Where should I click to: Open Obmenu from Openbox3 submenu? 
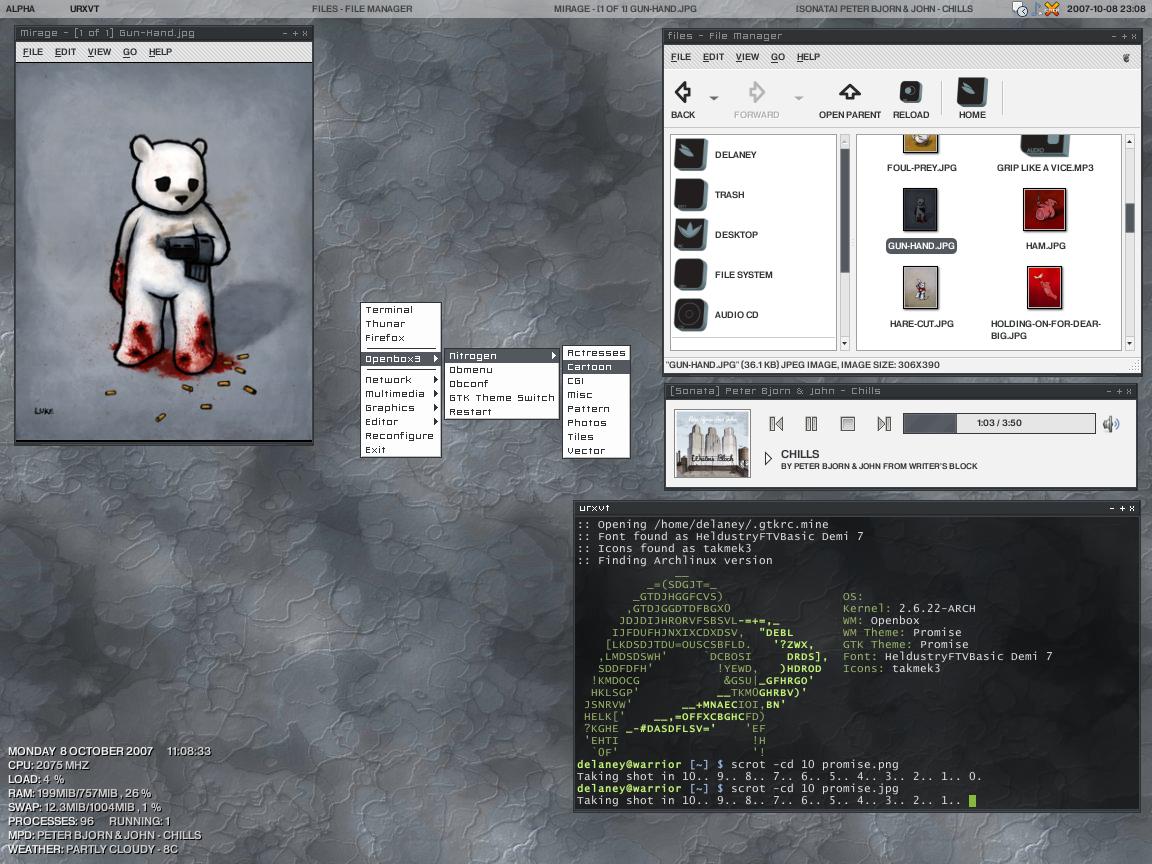502,370
